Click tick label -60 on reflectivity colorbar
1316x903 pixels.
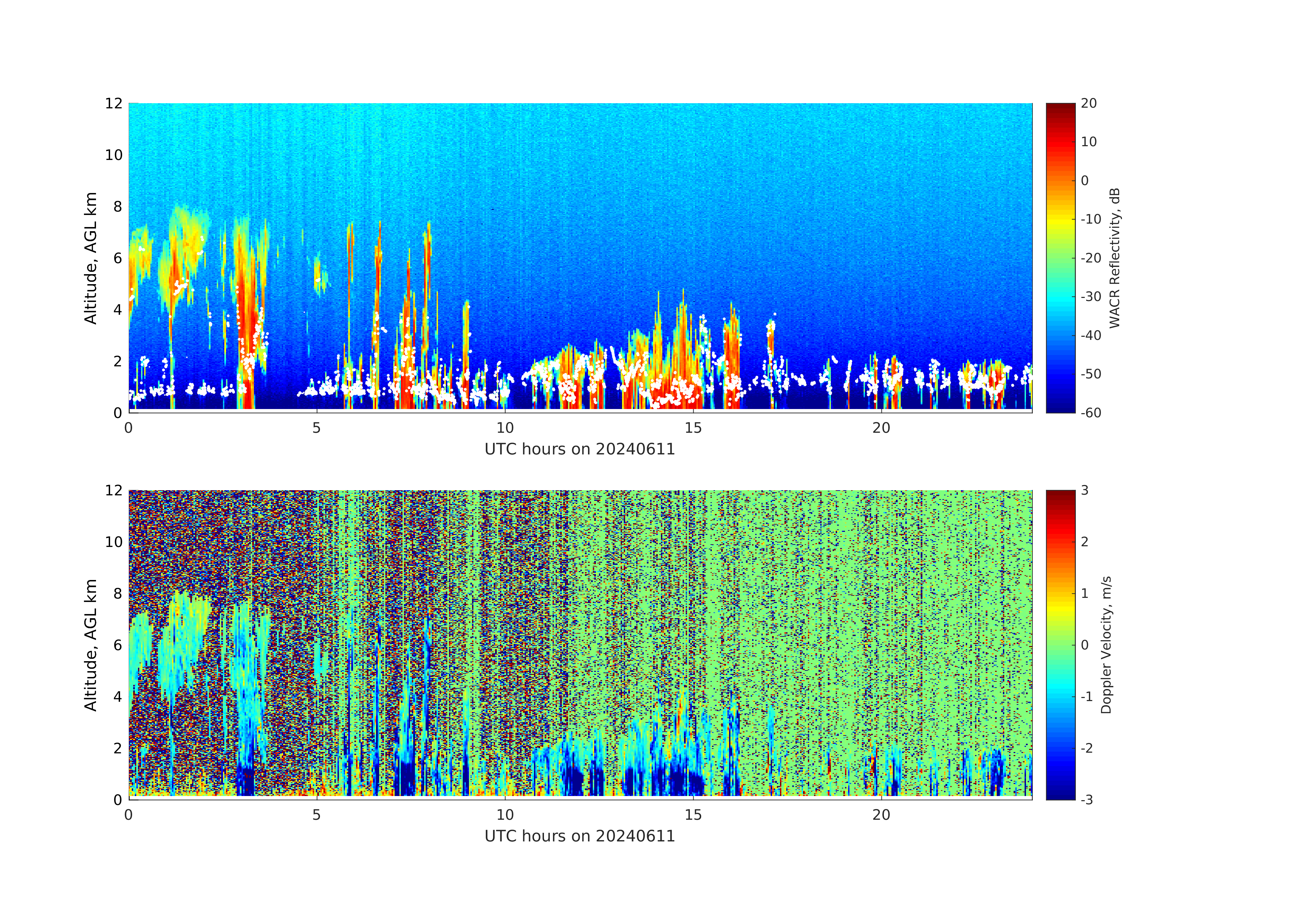click(x=1091, y=413)
